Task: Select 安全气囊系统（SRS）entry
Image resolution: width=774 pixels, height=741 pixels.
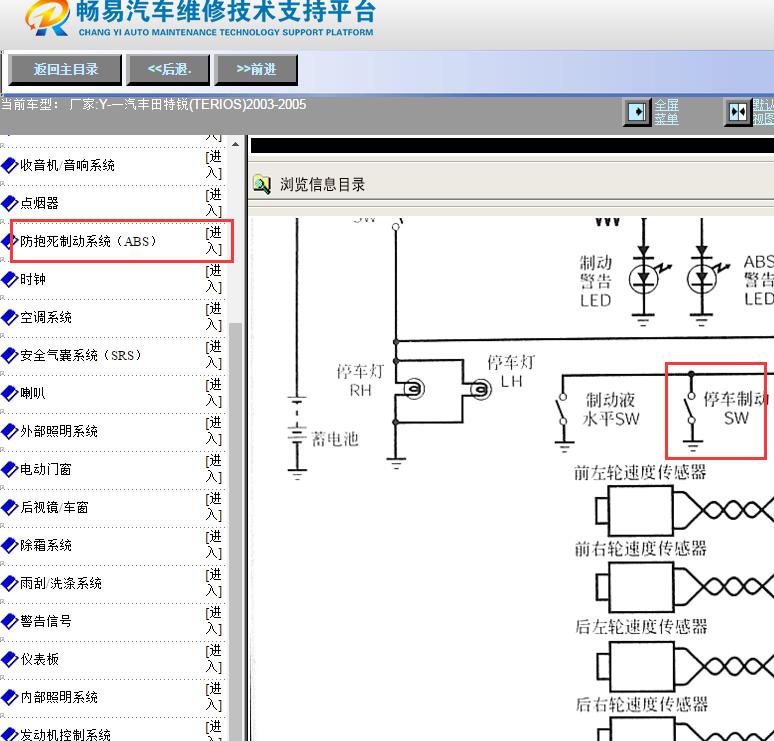Action: [80, 355]
